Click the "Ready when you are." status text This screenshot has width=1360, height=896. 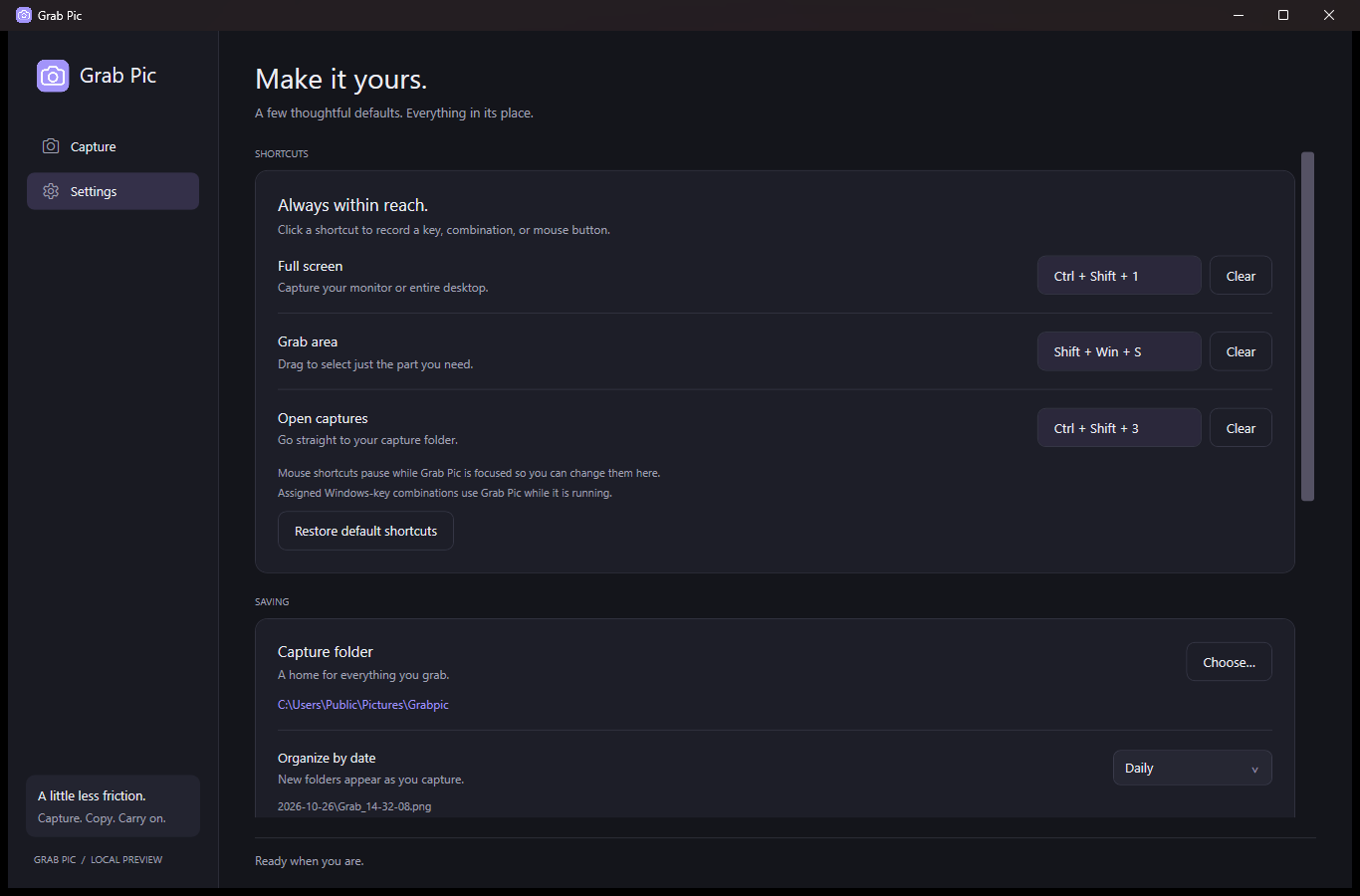[310, 861]
